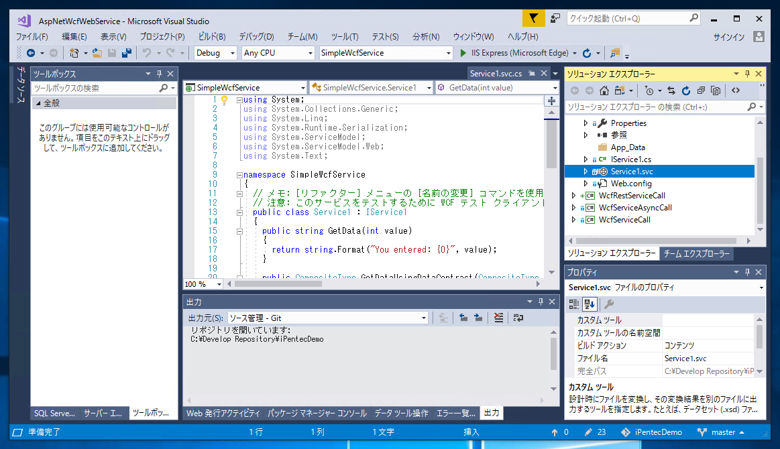Viewport: 780px width, 449px height.
Task: Click the Quick Launch search field
Action: (633, 18)
